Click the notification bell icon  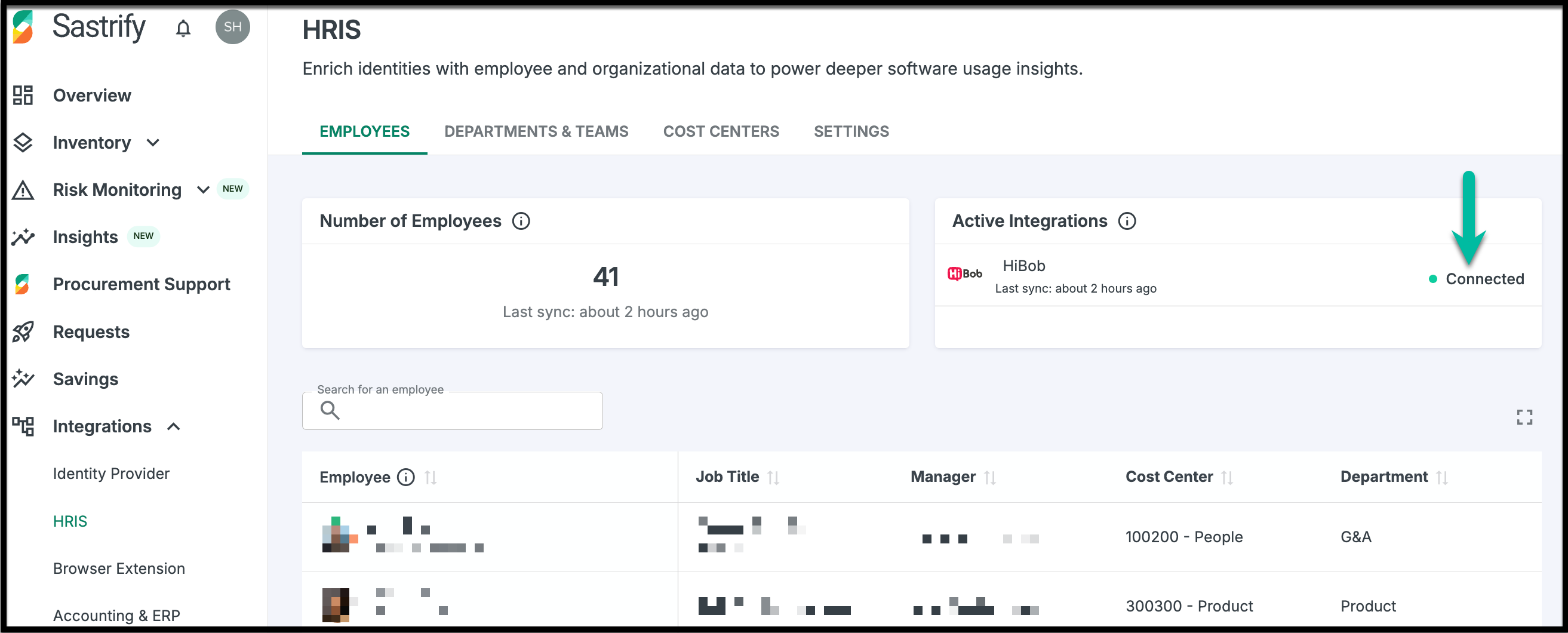click(x=183, y=28)
